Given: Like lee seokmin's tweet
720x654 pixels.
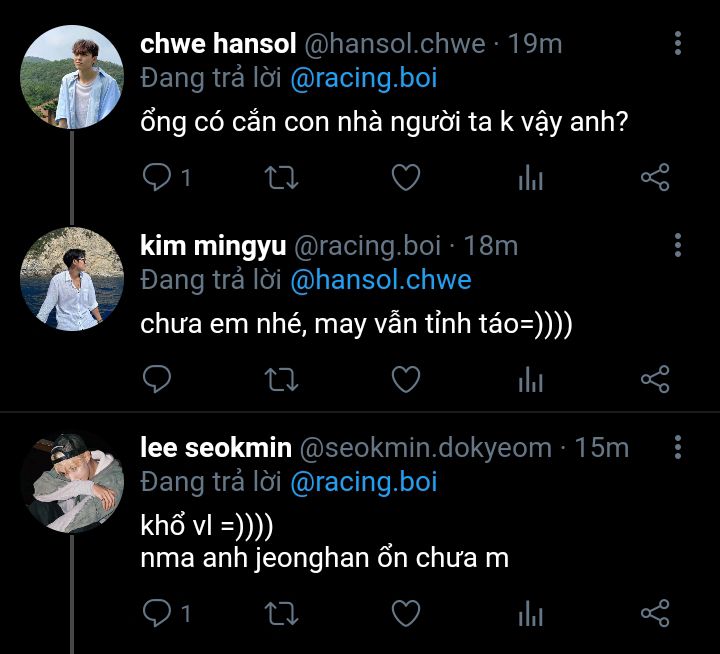Looking at the screenshot, I should coord(404,611).
